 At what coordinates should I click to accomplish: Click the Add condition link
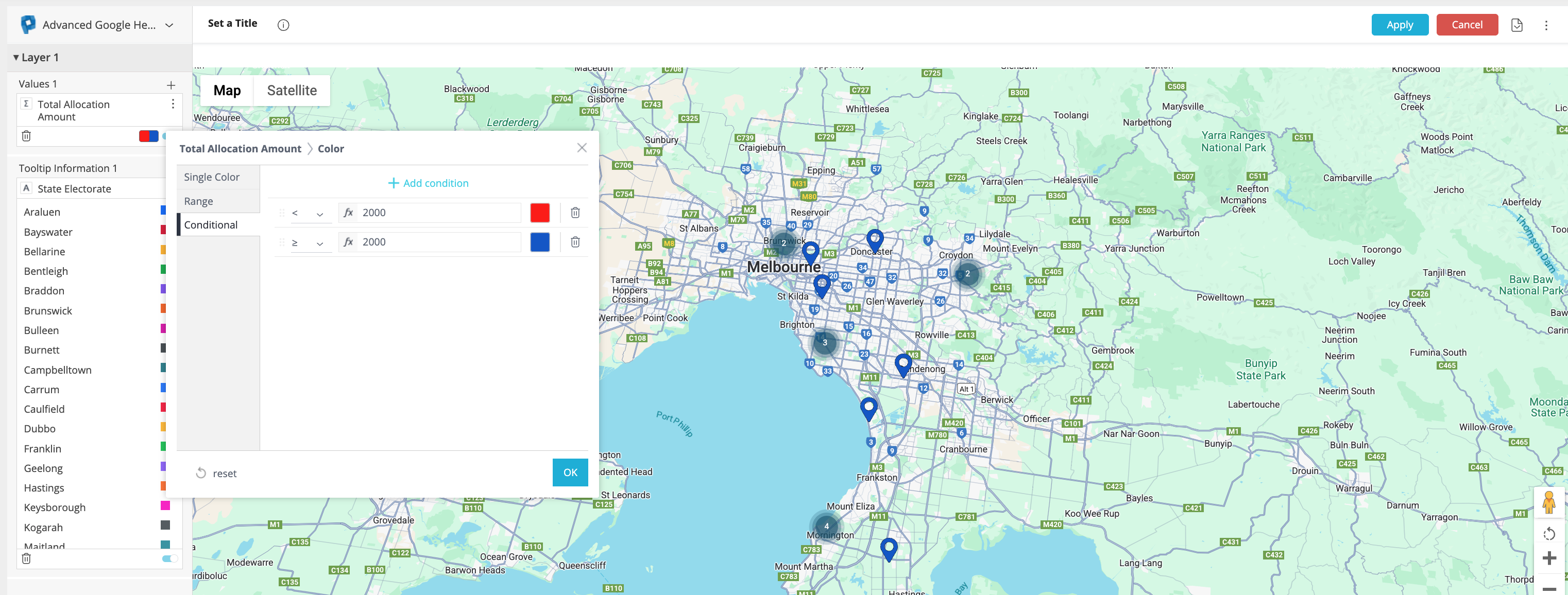tap(428, 183)
